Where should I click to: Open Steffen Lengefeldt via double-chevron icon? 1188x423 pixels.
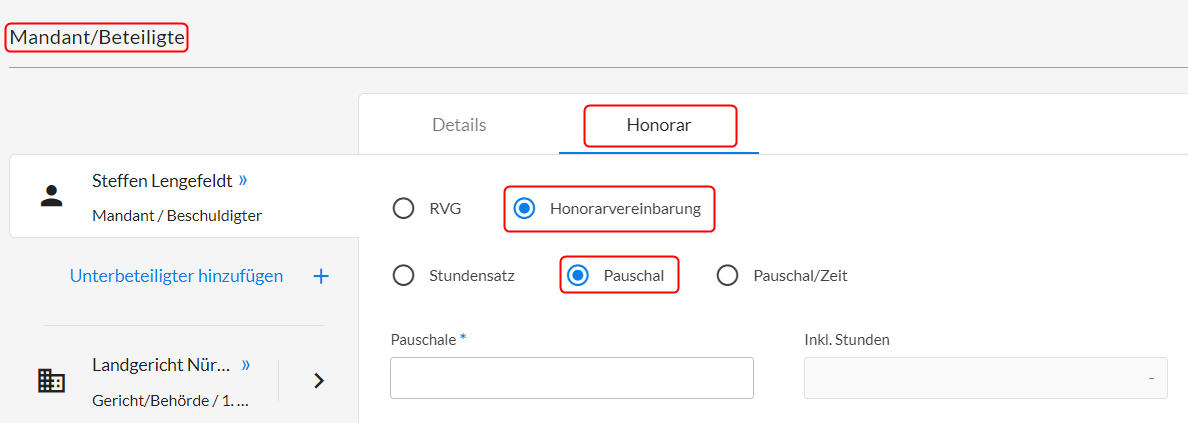click(242, 180)
